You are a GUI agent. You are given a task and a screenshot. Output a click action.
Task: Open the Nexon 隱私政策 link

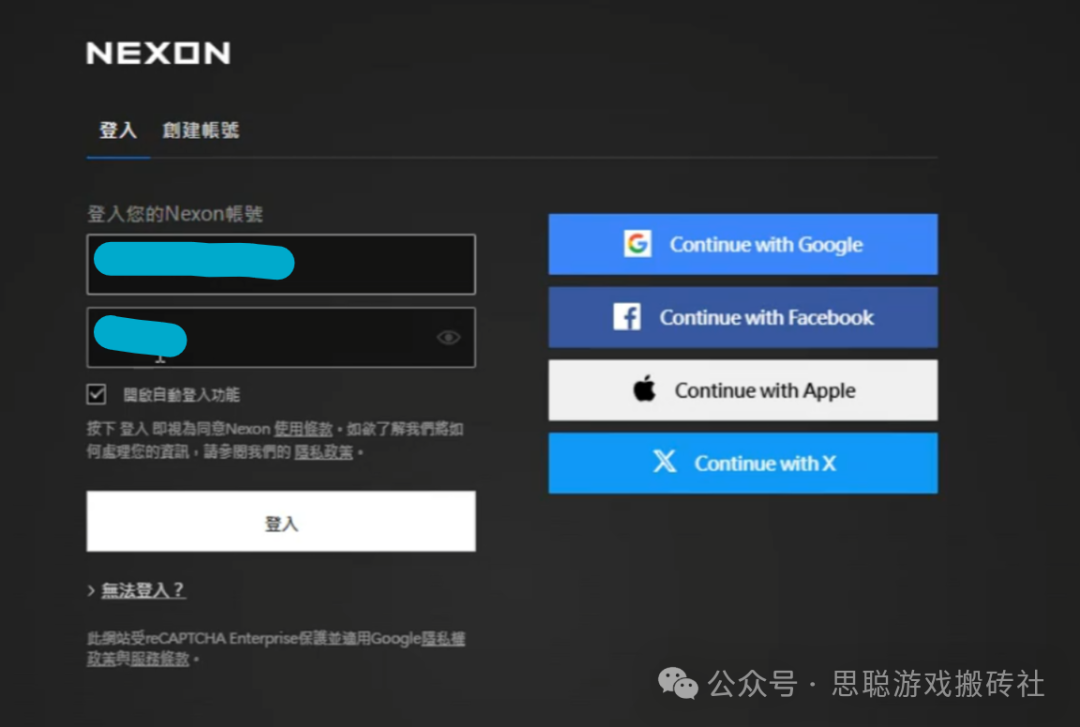click(323, 453)
